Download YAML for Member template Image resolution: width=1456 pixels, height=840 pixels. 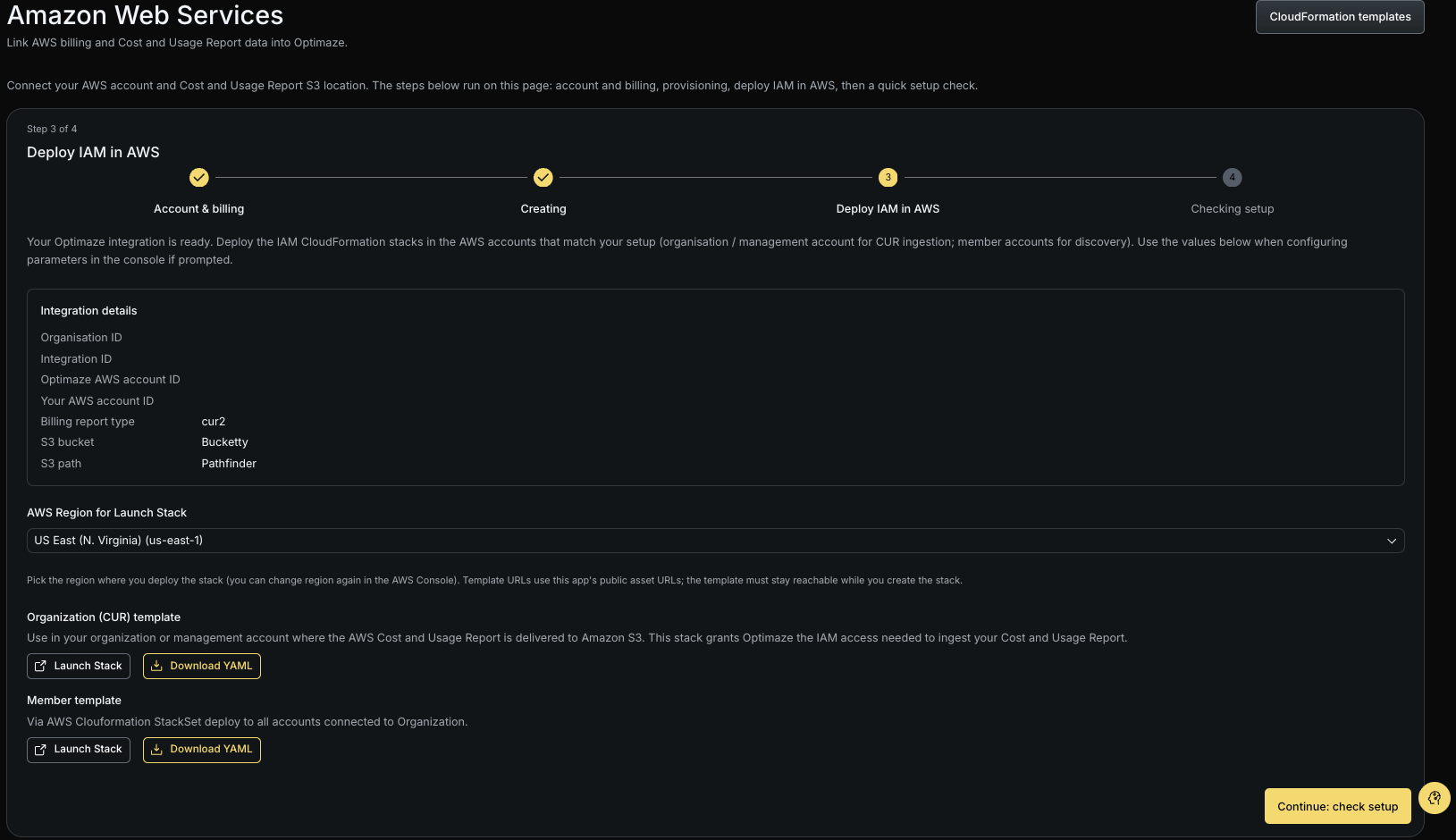tap(202, 750)
